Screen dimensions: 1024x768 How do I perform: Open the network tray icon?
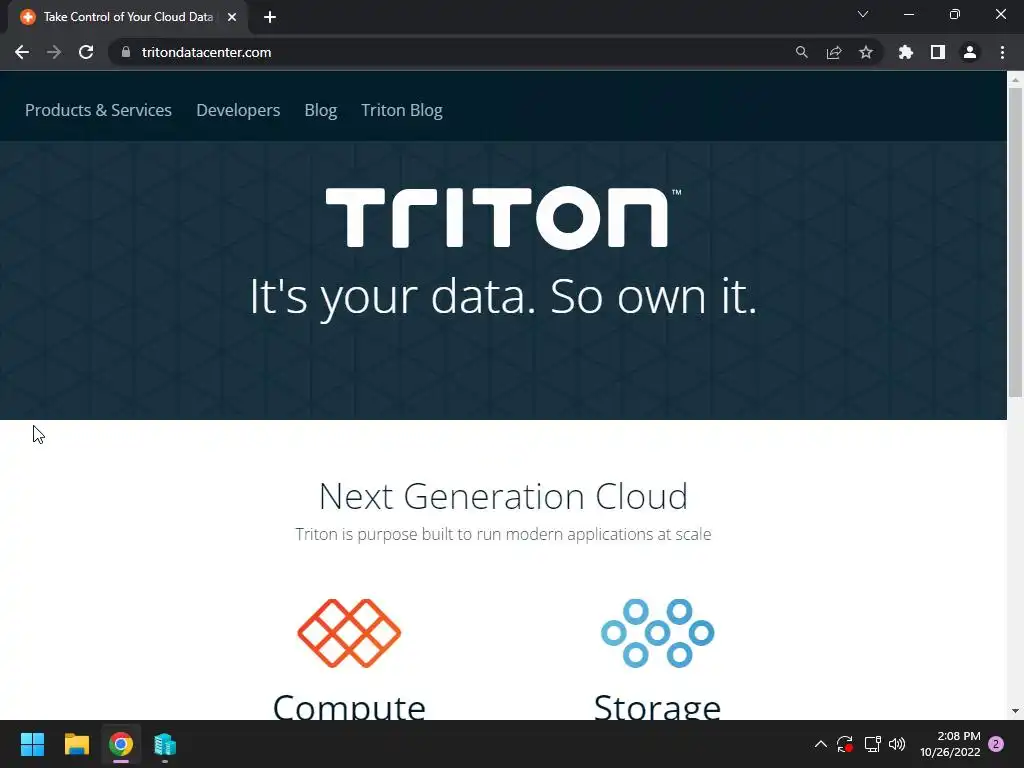coord(872,744)
